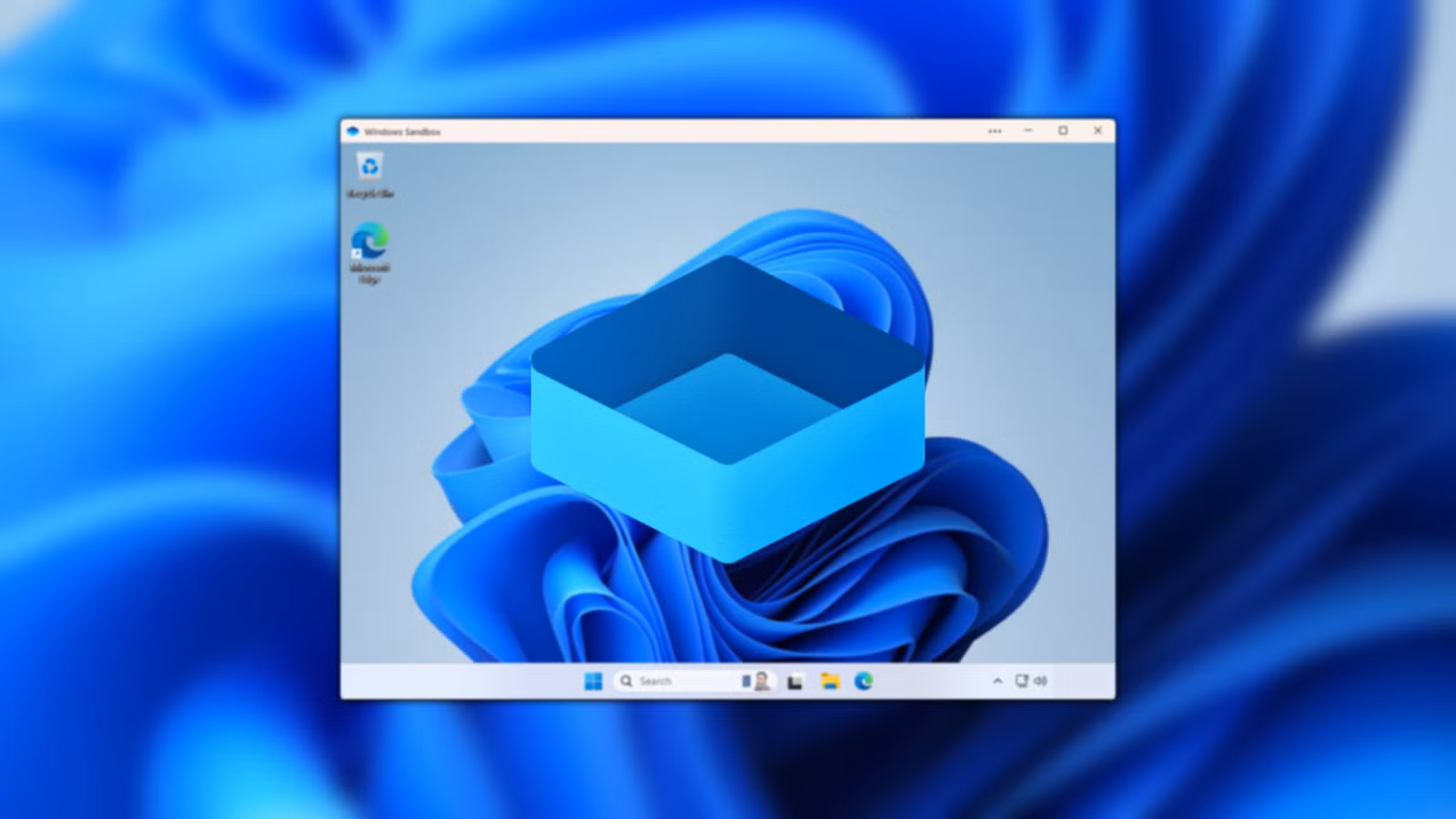The image size is (1456, 819).
Task: Open Edge browser from the taskbar
Action: click(864, 681)
